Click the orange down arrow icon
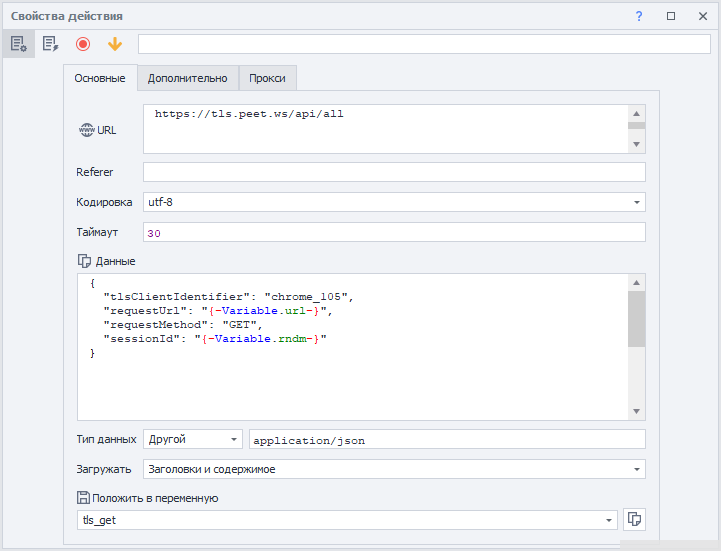 coord(115,44)
